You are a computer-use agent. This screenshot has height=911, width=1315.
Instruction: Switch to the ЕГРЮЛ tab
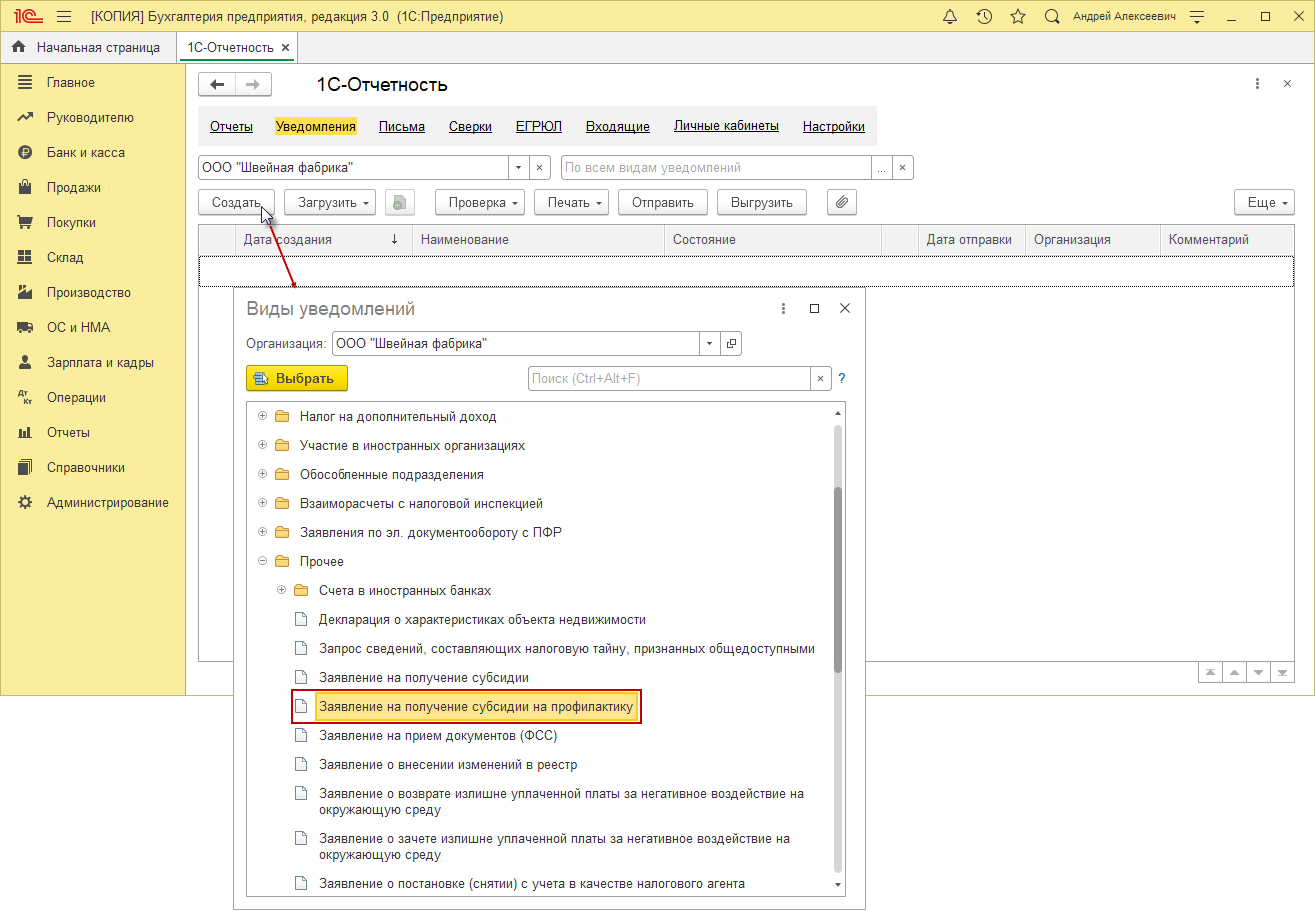pyautogui.click(x=539, y=126)
